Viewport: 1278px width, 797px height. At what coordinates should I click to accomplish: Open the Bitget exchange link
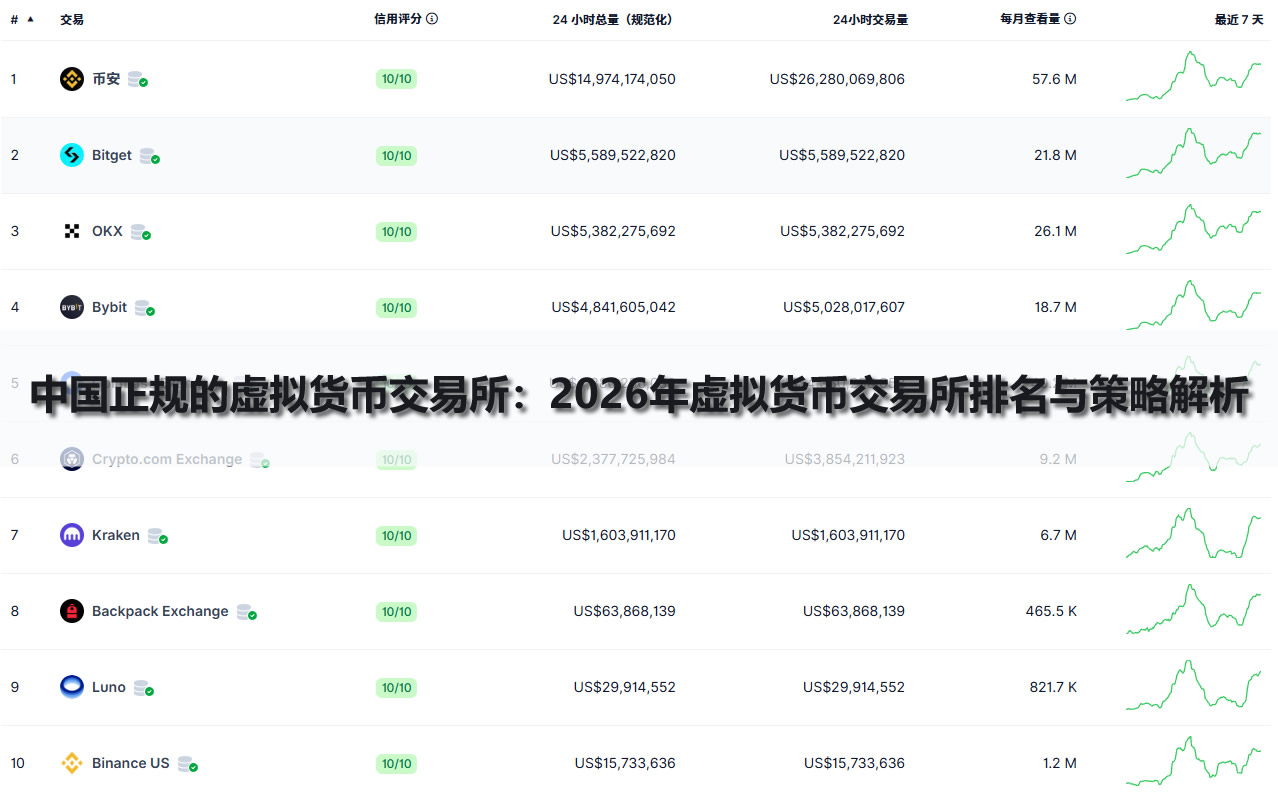click(x=112, y=155)
